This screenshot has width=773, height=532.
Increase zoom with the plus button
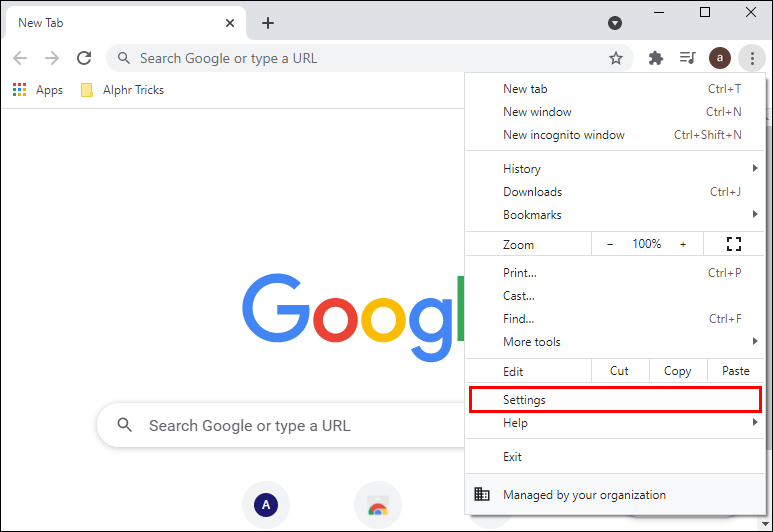point(683,244)
